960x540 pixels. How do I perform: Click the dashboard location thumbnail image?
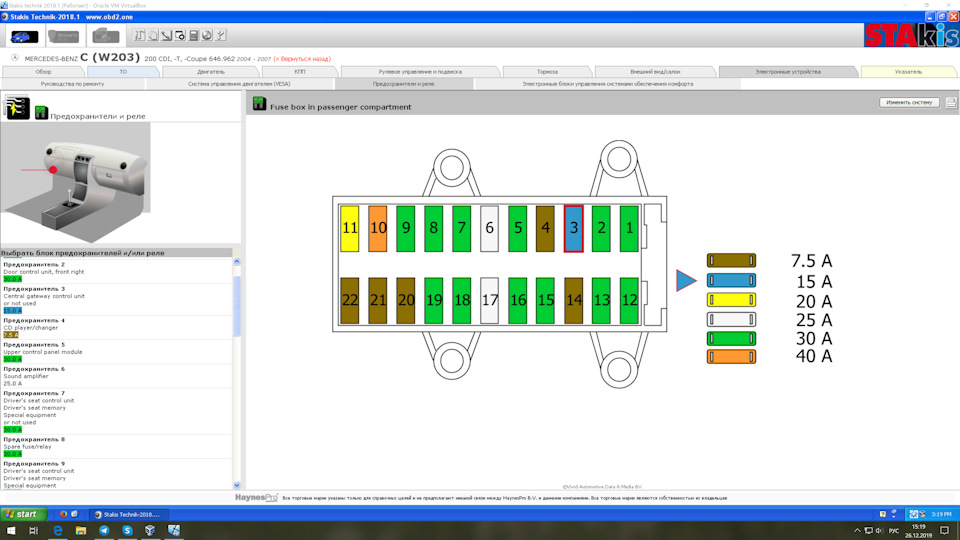(75, 183)
